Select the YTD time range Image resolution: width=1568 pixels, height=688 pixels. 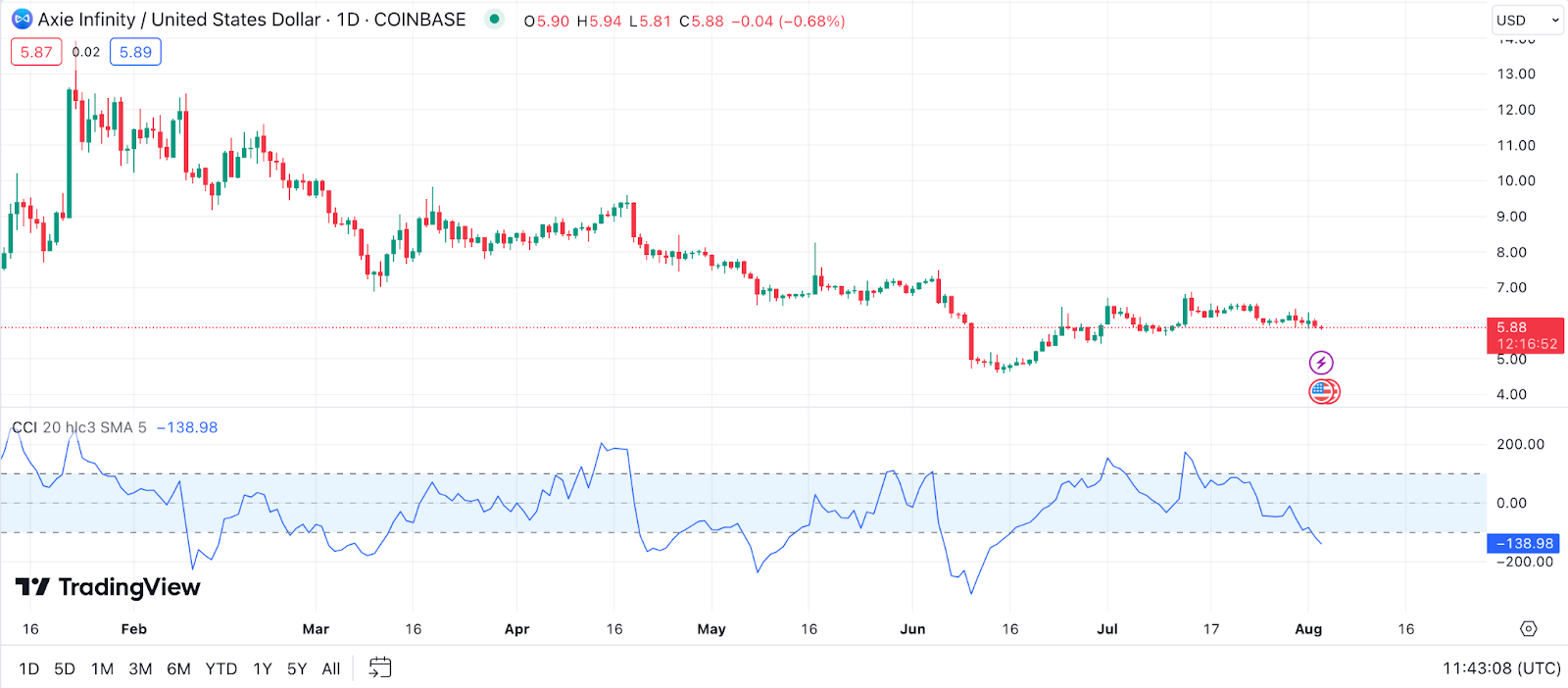click(221, 668)
